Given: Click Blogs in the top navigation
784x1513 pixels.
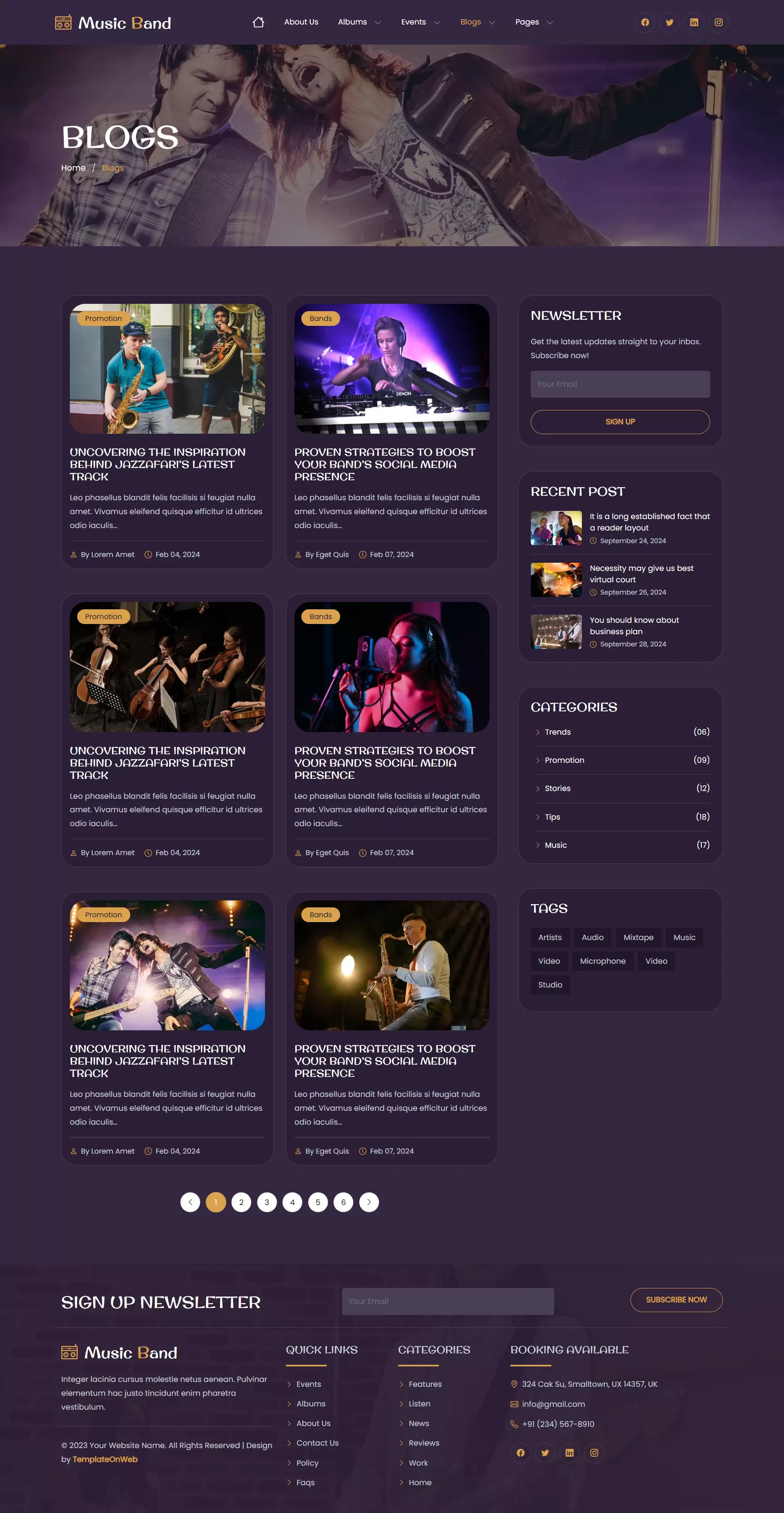Looking at the screenshot, I should coord(470,22).
